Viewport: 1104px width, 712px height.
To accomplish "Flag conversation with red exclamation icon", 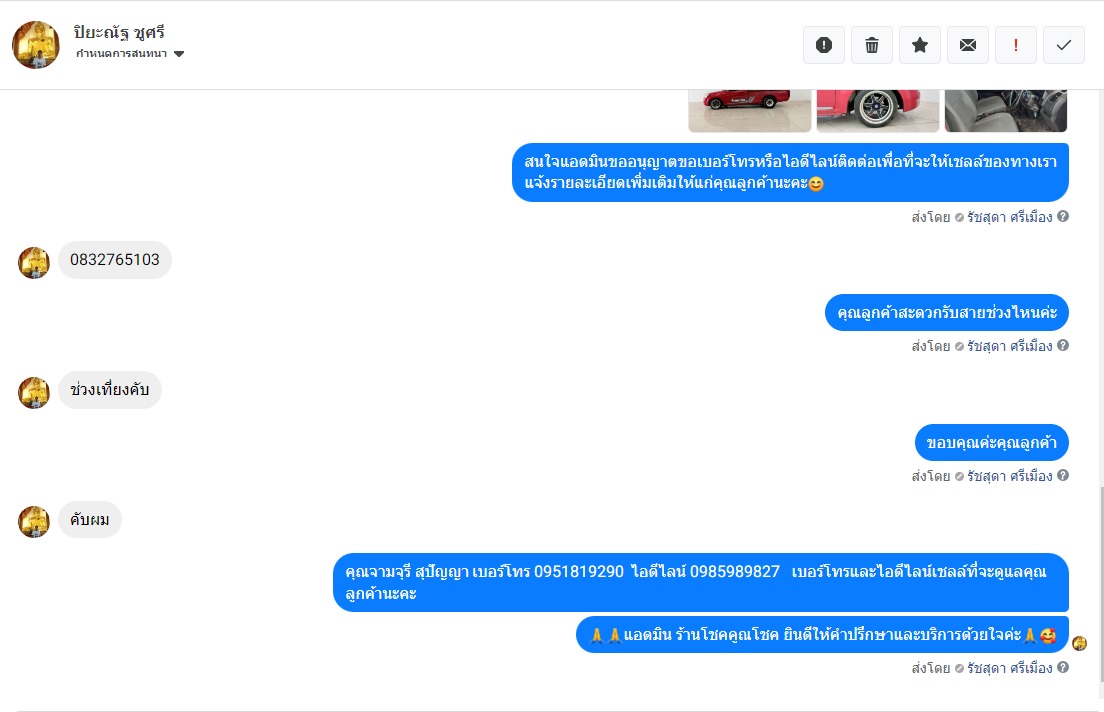I will point(1015,45).
